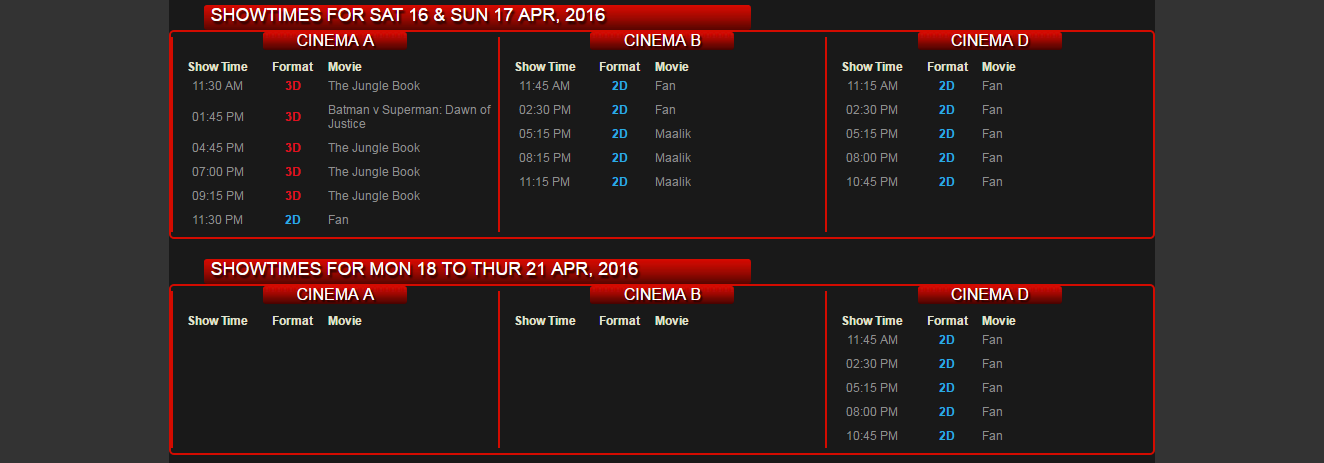Click the Format header under Sat-Sun Cinema B
Image resolution: width=1324 pixels, height=463 pixels.
[620, 67]
